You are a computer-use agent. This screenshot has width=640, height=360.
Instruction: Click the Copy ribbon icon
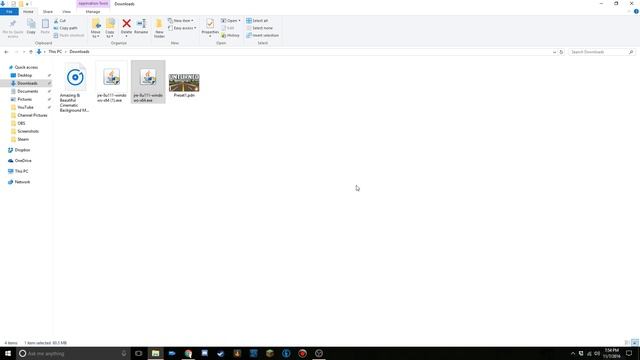point(31,27)
